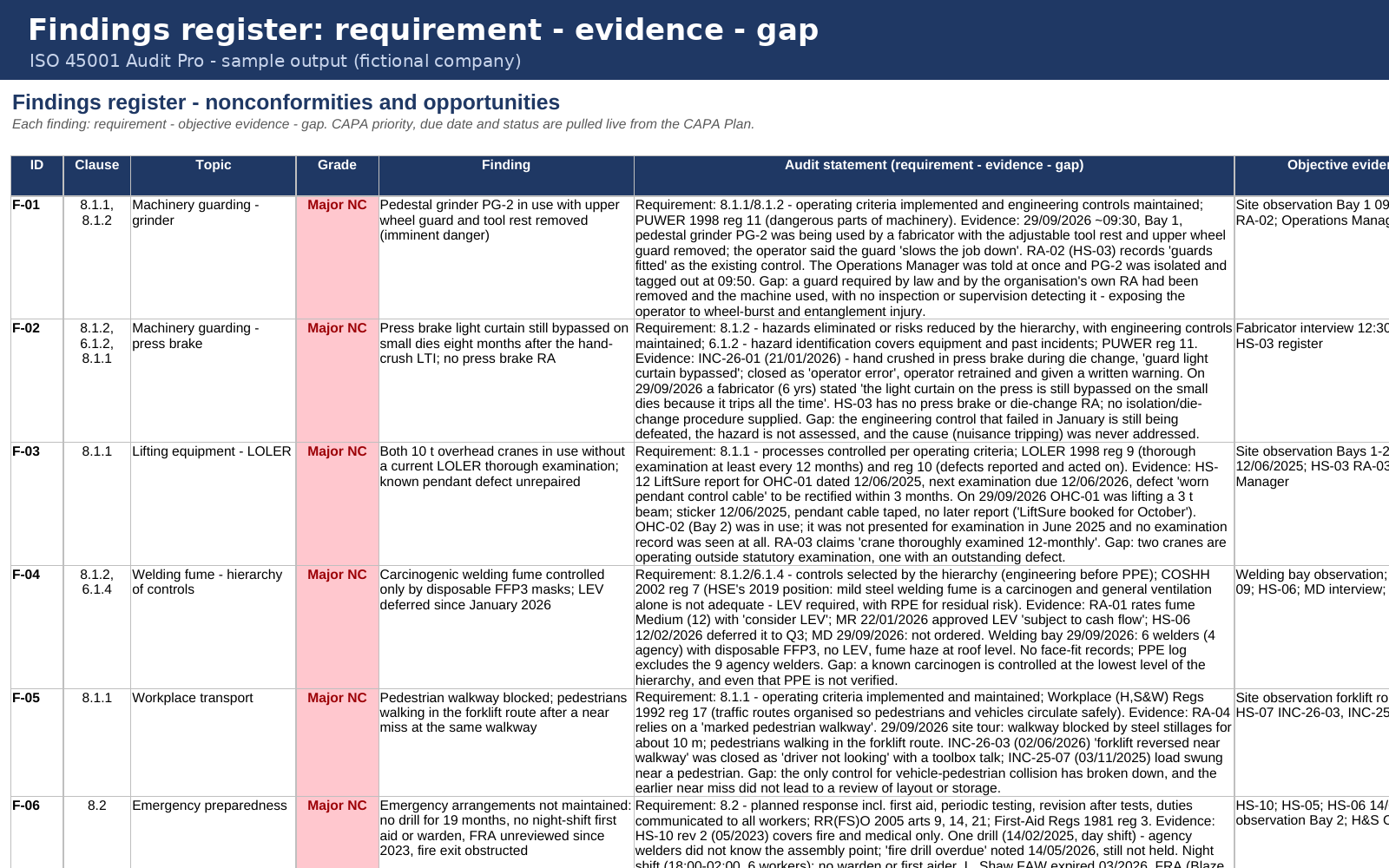1389x868 pixels.
Task: Select finding ID cell F-03
Action: coord(37,504)
